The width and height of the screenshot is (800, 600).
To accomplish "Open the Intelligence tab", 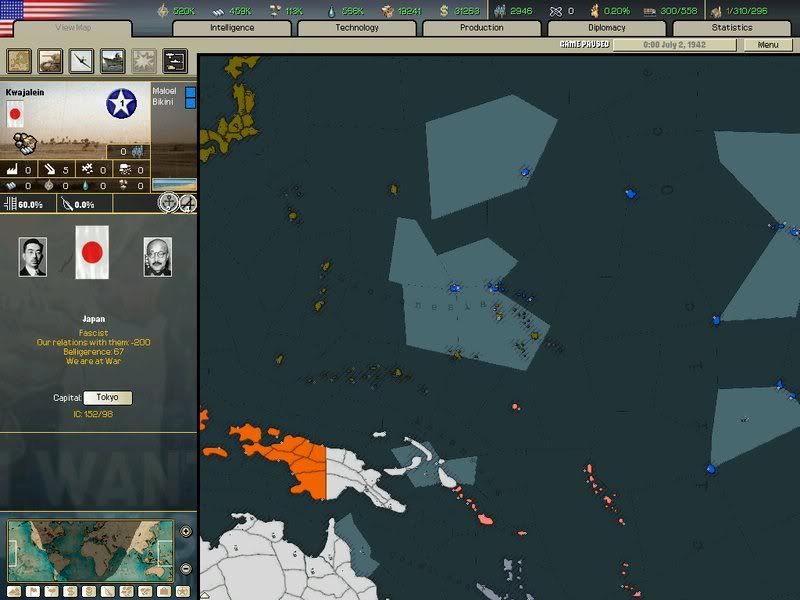I will pos(231,28).
